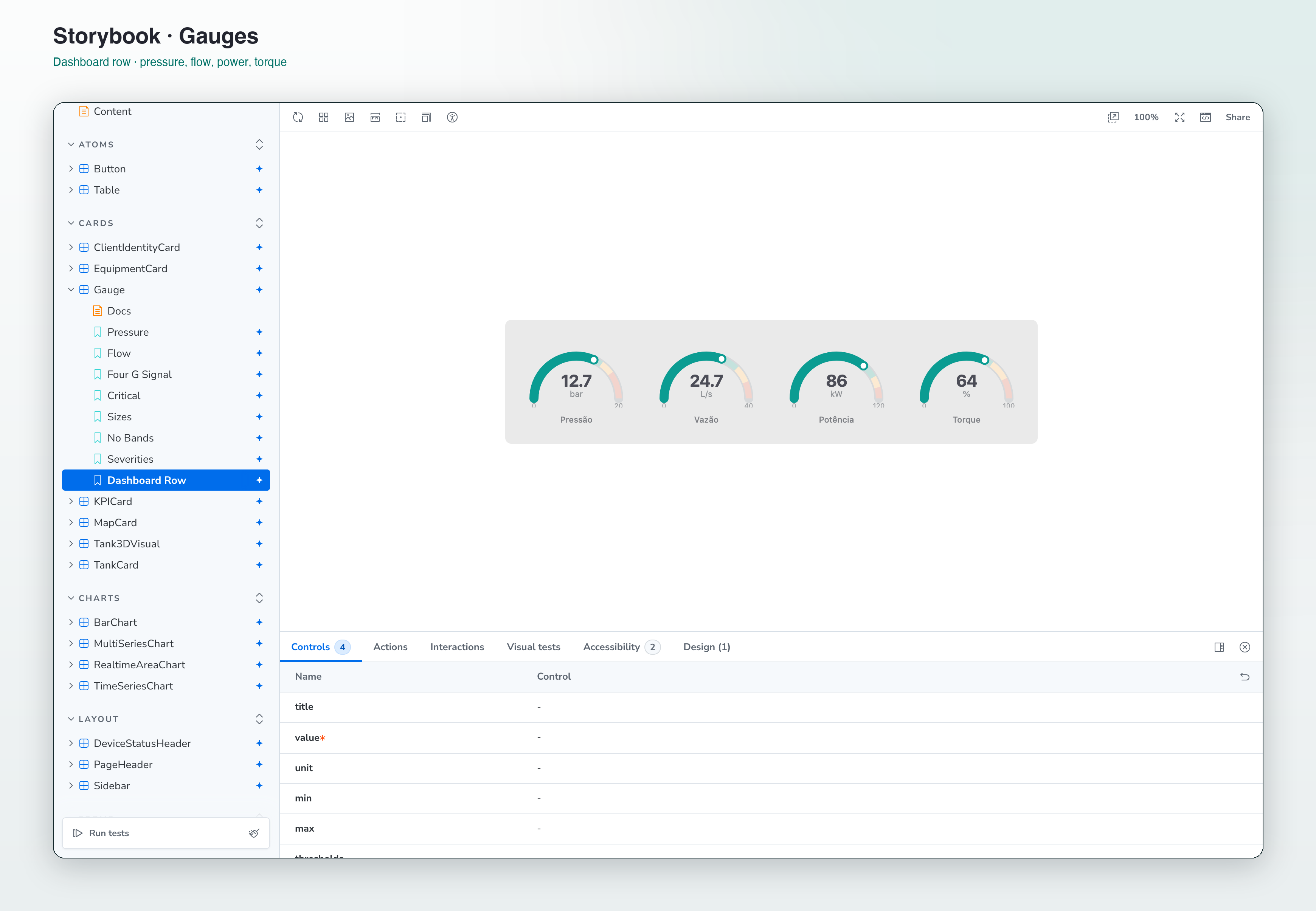The width and height of the screenshot is (1316, 911).
Task: Click the remount component reload icon
Action: (298, 117)
